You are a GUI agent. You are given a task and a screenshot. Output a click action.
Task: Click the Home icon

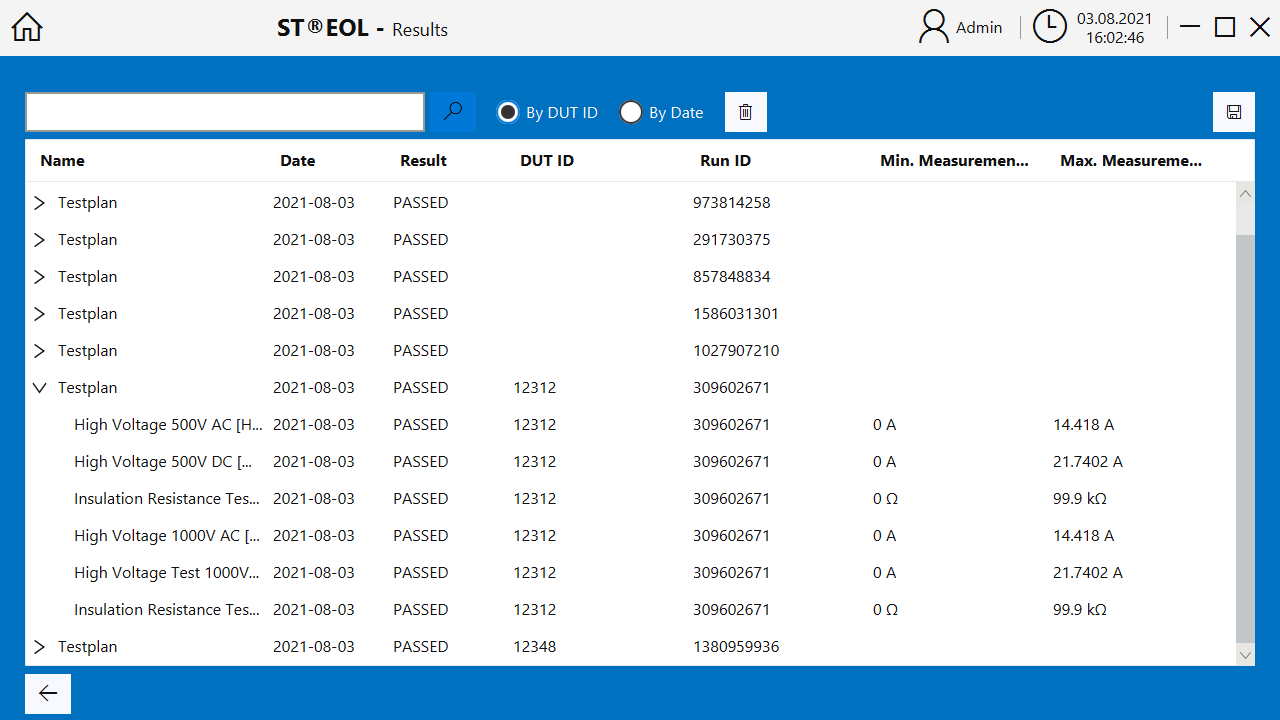coord(27,28)
